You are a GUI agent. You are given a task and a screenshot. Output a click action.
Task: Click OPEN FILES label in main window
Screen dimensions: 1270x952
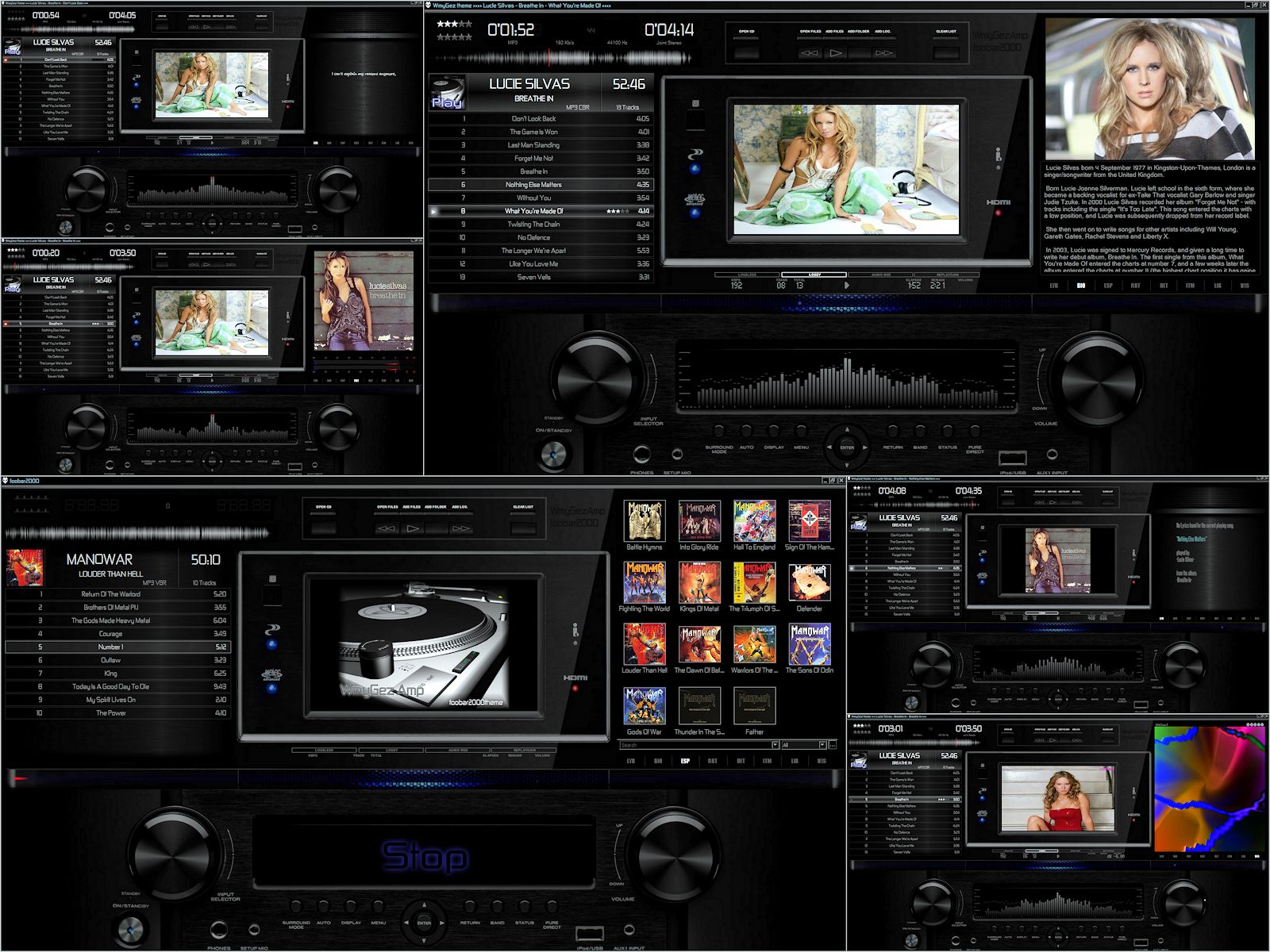[810, 32]
